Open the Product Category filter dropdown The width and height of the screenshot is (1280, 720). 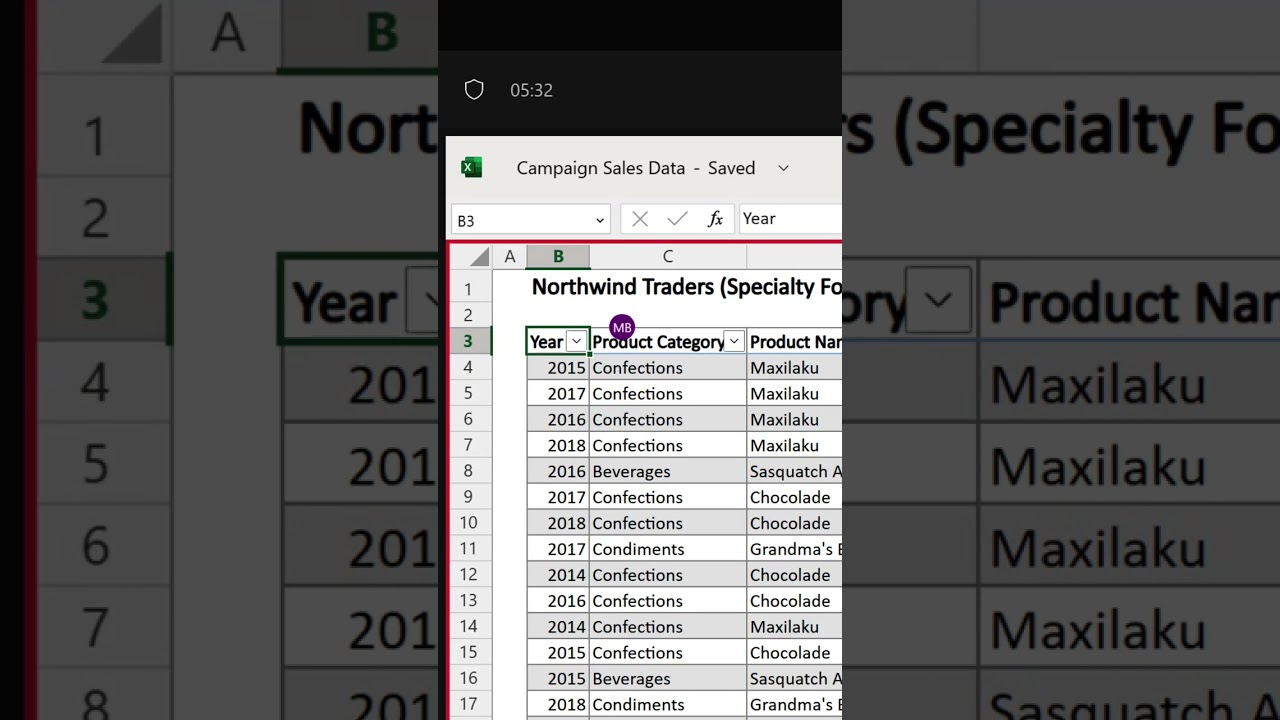pos(734,342)
